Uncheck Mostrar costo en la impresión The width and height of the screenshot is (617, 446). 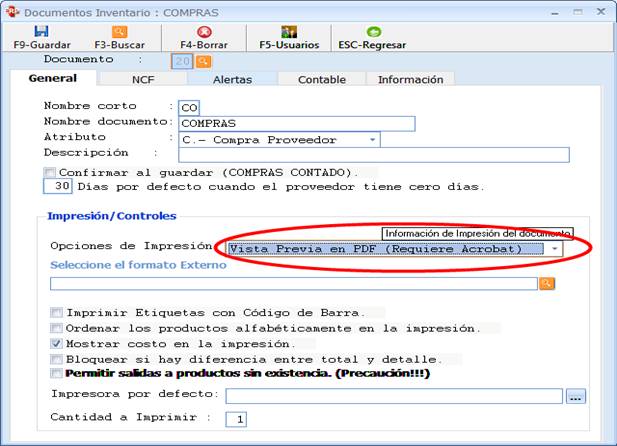[x=56, y=343]
